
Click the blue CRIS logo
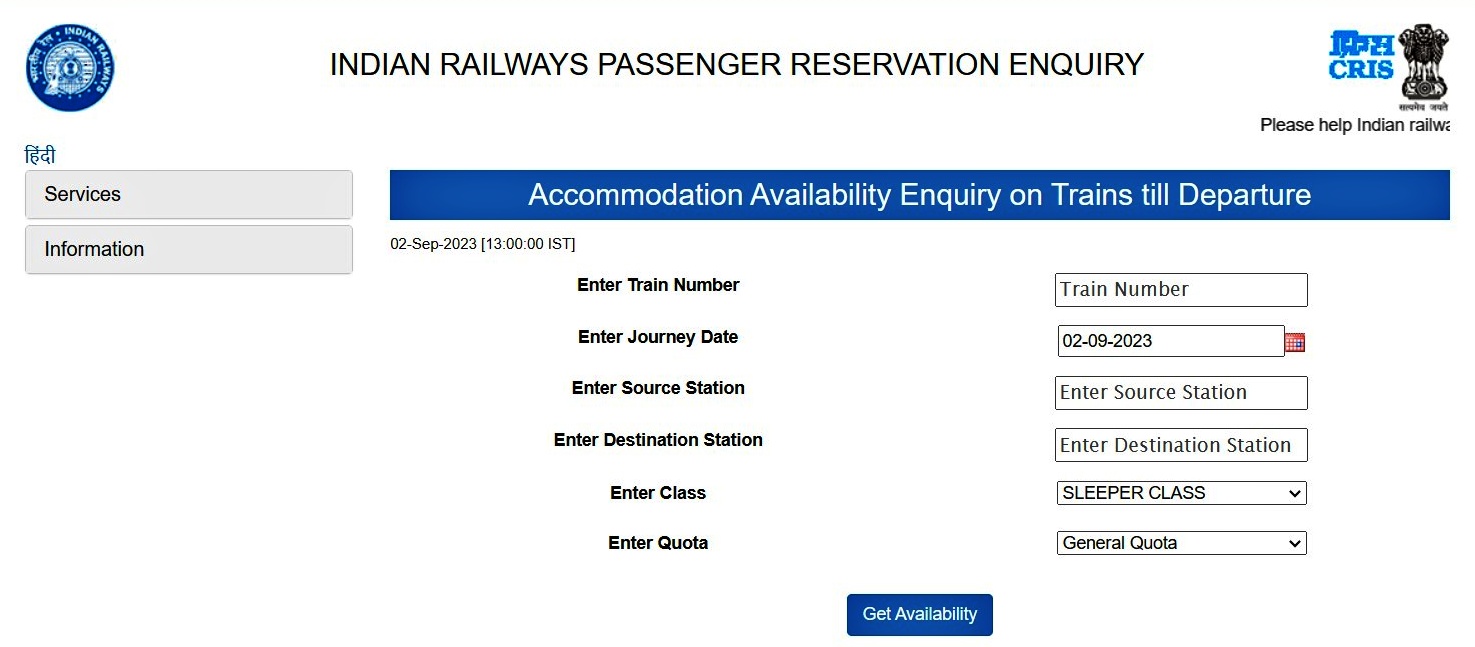1361,55
